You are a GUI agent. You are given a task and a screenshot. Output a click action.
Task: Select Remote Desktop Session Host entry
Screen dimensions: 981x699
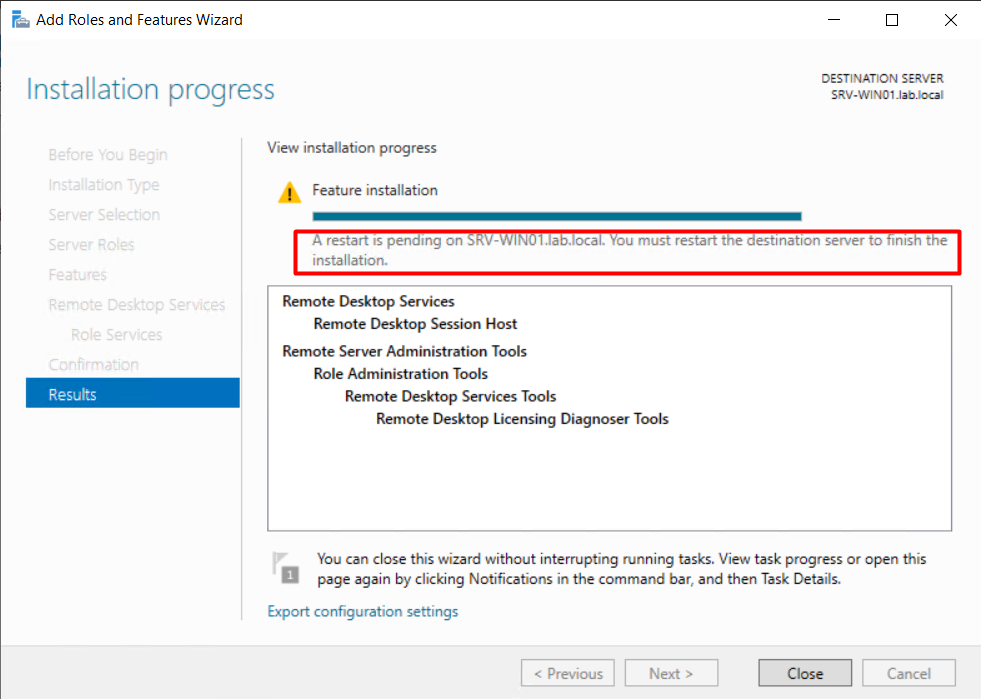[415, 324]
